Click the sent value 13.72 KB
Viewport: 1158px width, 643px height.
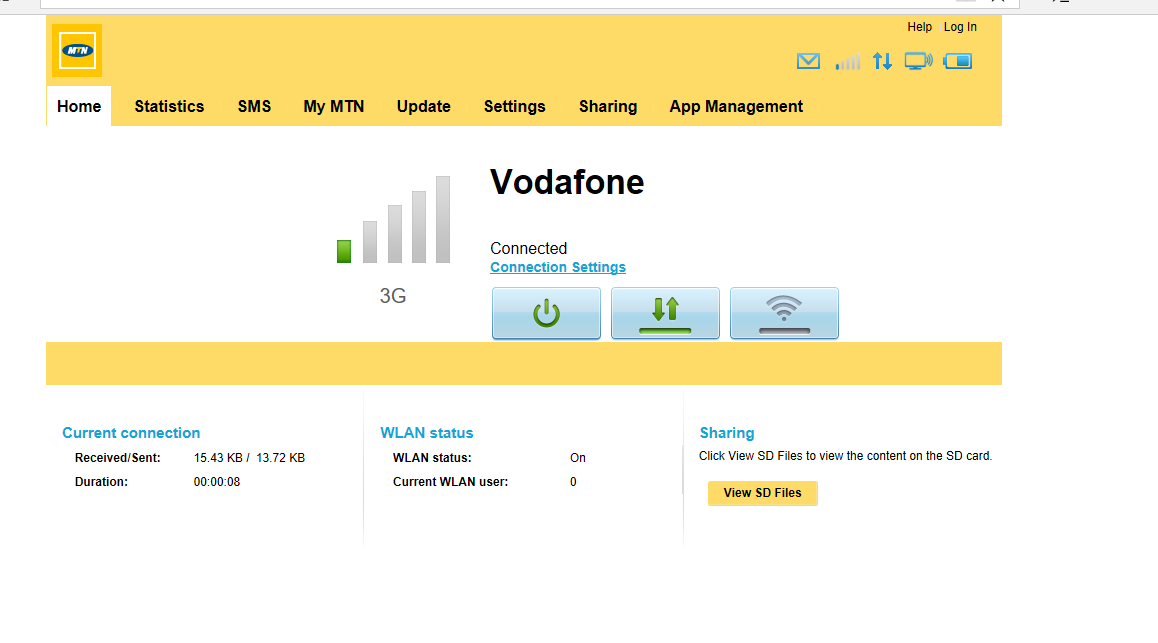pos(281,458)
